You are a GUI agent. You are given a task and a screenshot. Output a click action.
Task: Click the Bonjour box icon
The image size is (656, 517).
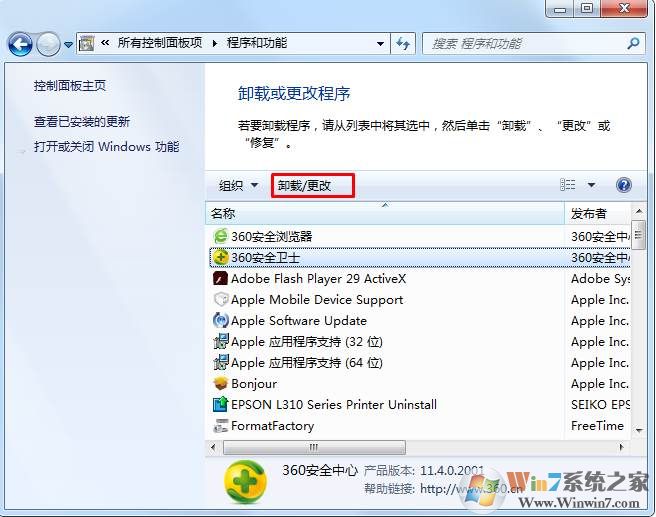pos(220,383)
